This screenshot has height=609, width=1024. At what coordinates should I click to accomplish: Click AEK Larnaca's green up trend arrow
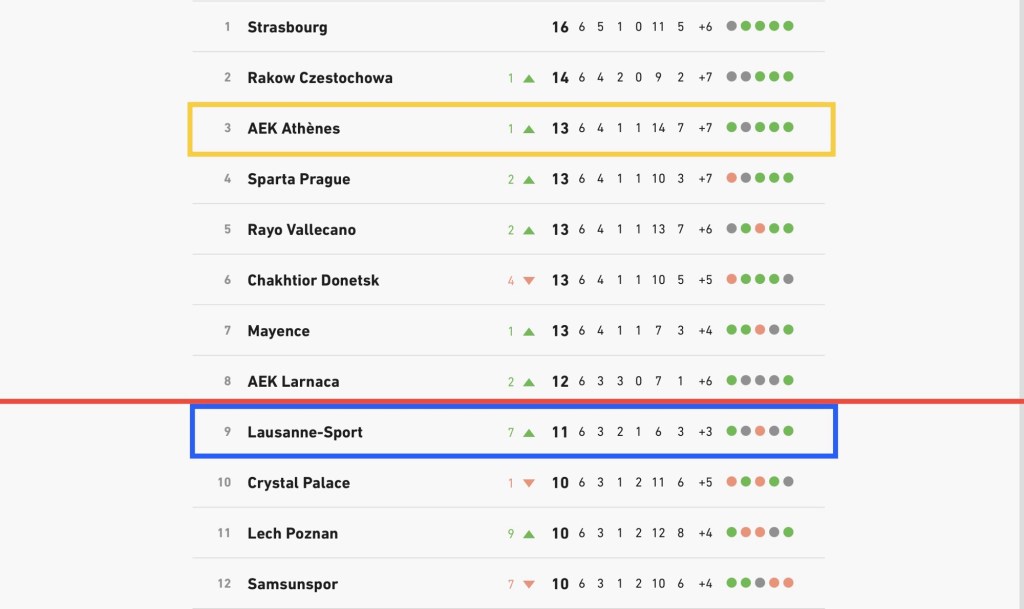point(529,382)
